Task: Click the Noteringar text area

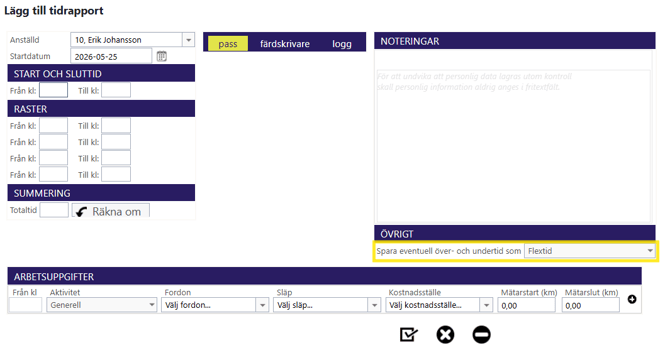Action: click(514, 146)
